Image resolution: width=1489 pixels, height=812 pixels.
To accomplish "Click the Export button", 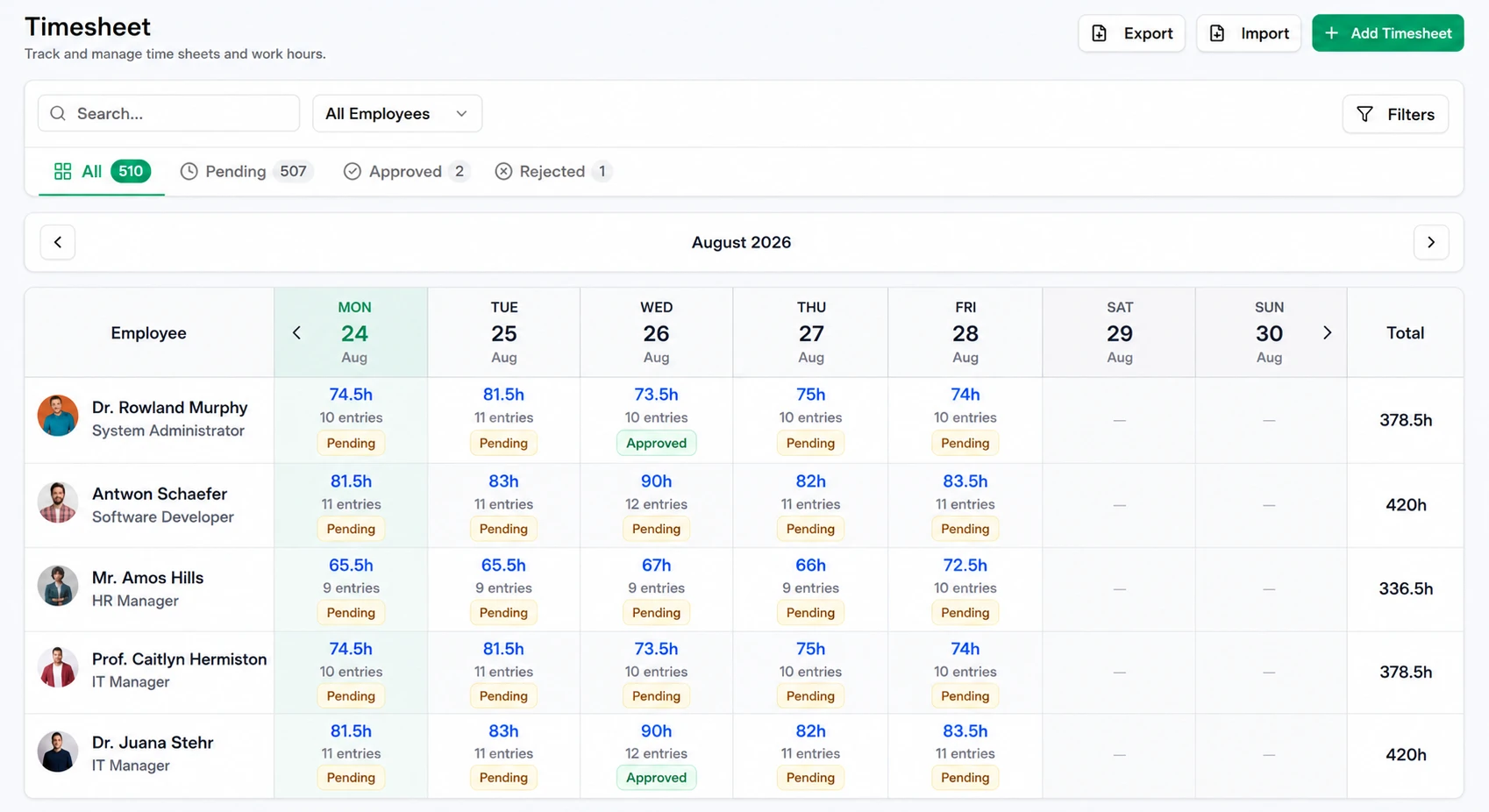I will tap(1131, 33).
